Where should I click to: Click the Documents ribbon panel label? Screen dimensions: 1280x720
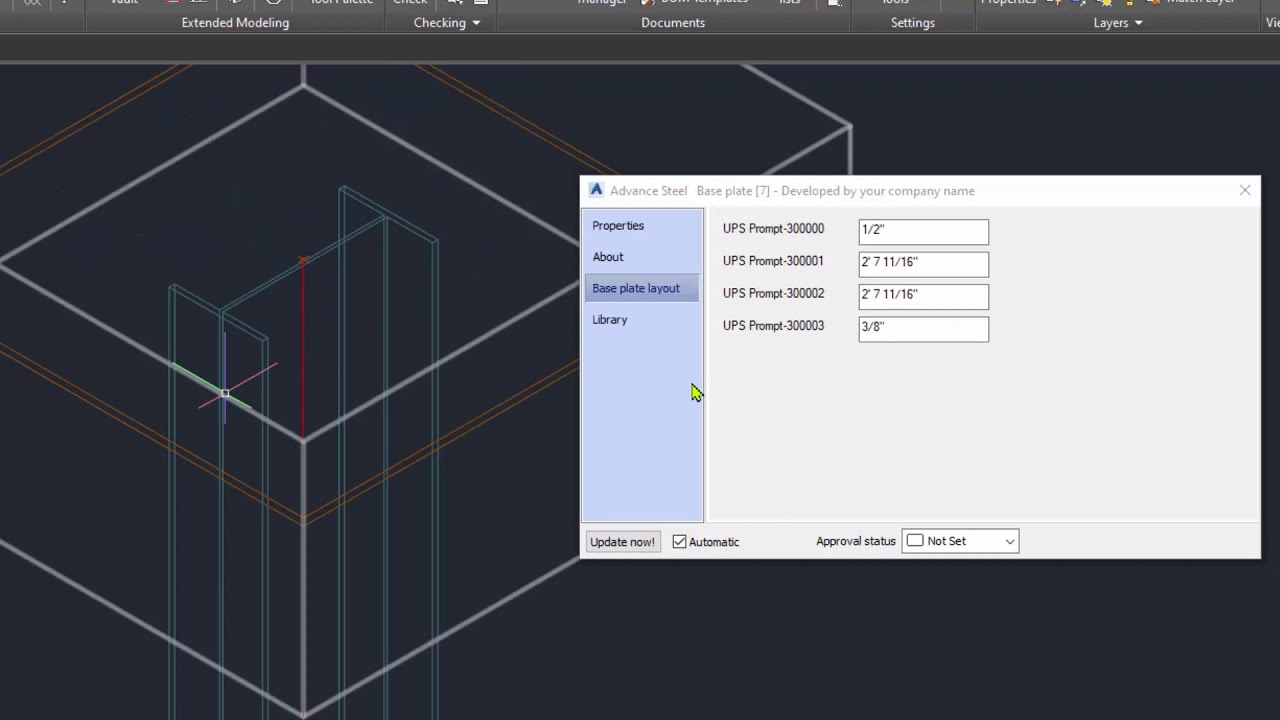click(x=673, y=22)
